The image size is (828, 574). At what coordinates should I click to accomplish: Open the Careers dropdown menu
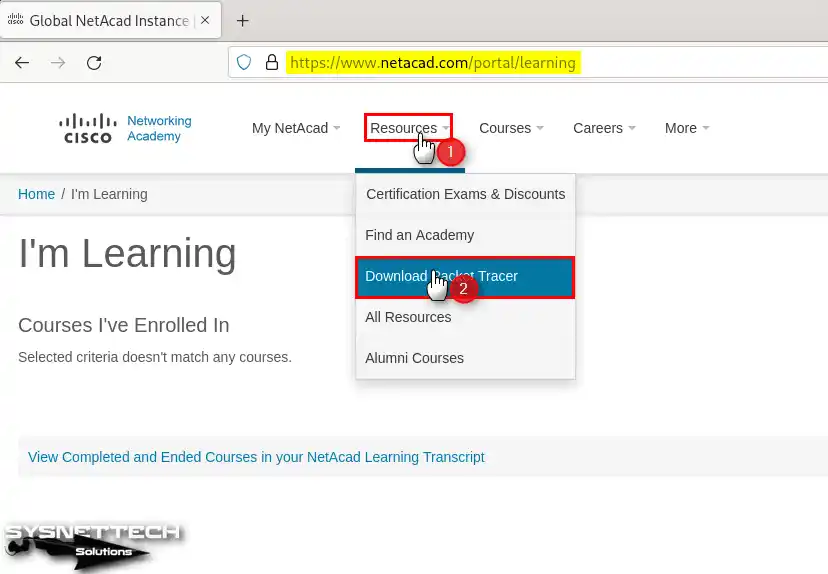pos(604,128)
